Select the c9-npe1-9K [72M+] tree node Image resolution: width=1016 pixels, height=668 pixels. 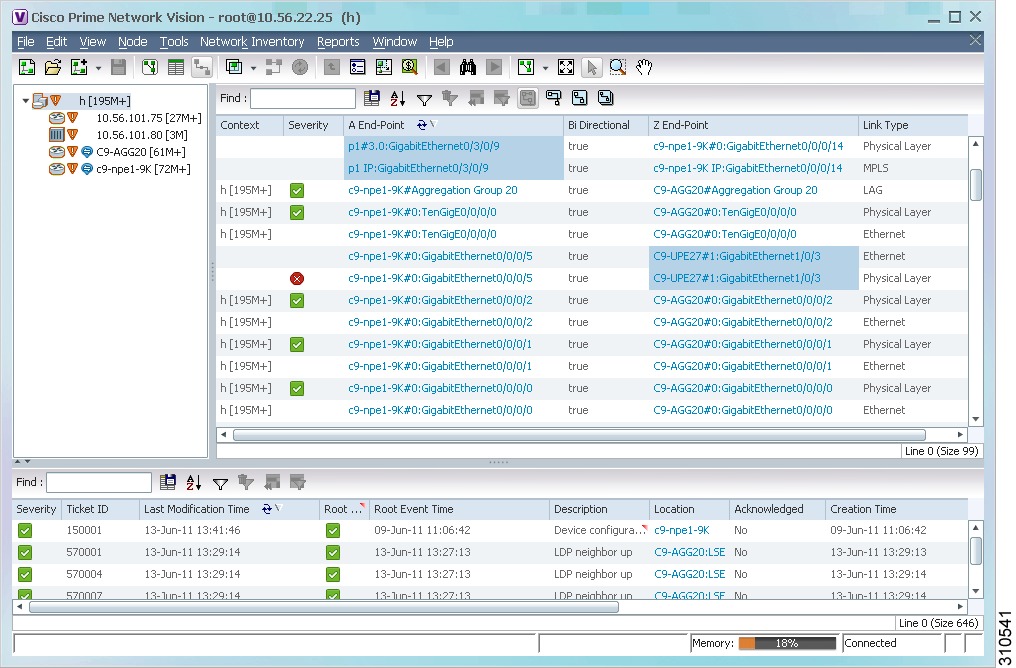(x=143, y=169)
